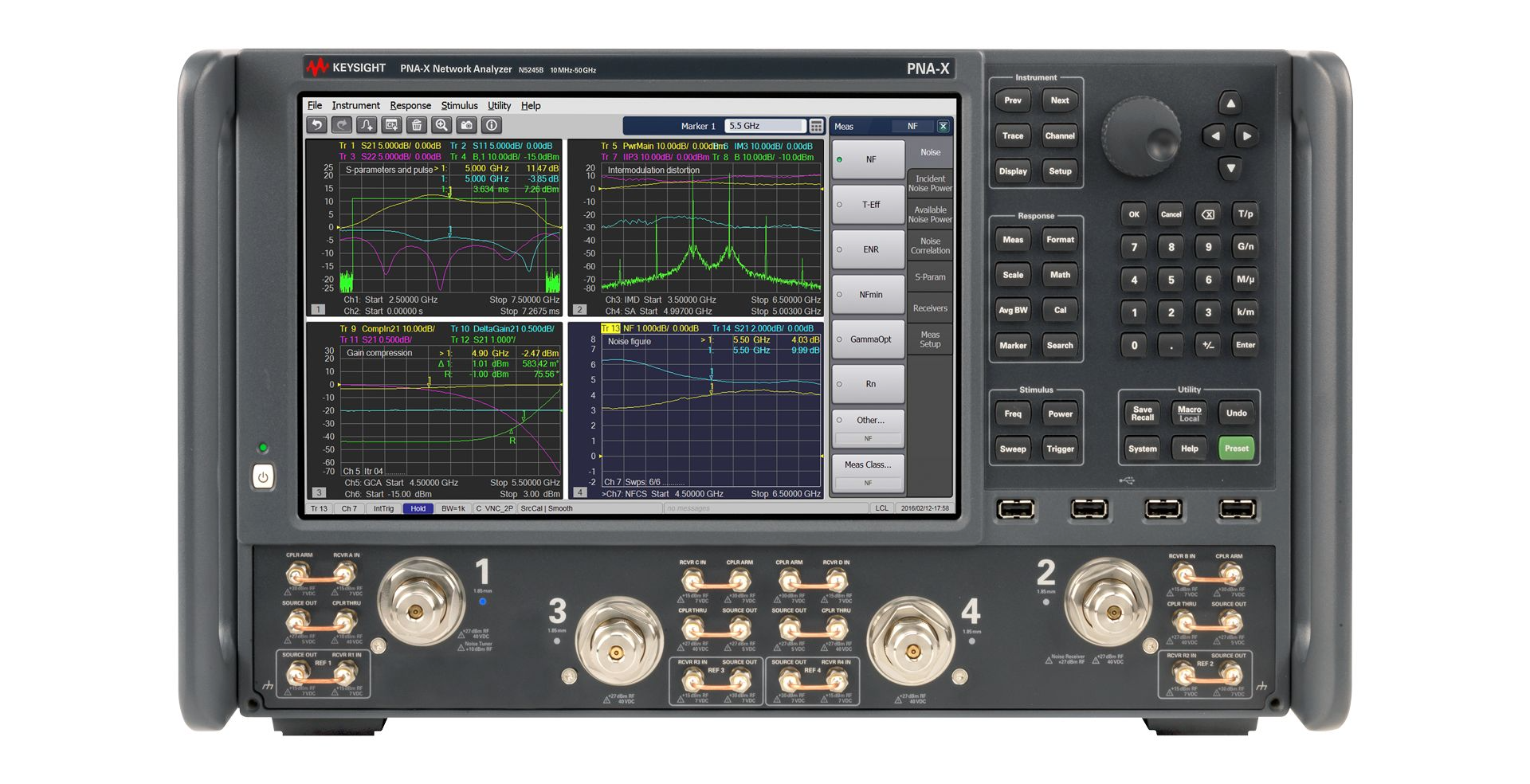This screenshot has width=1530, height=784.
Task: Open the Response menu
Action: point(410,105)
